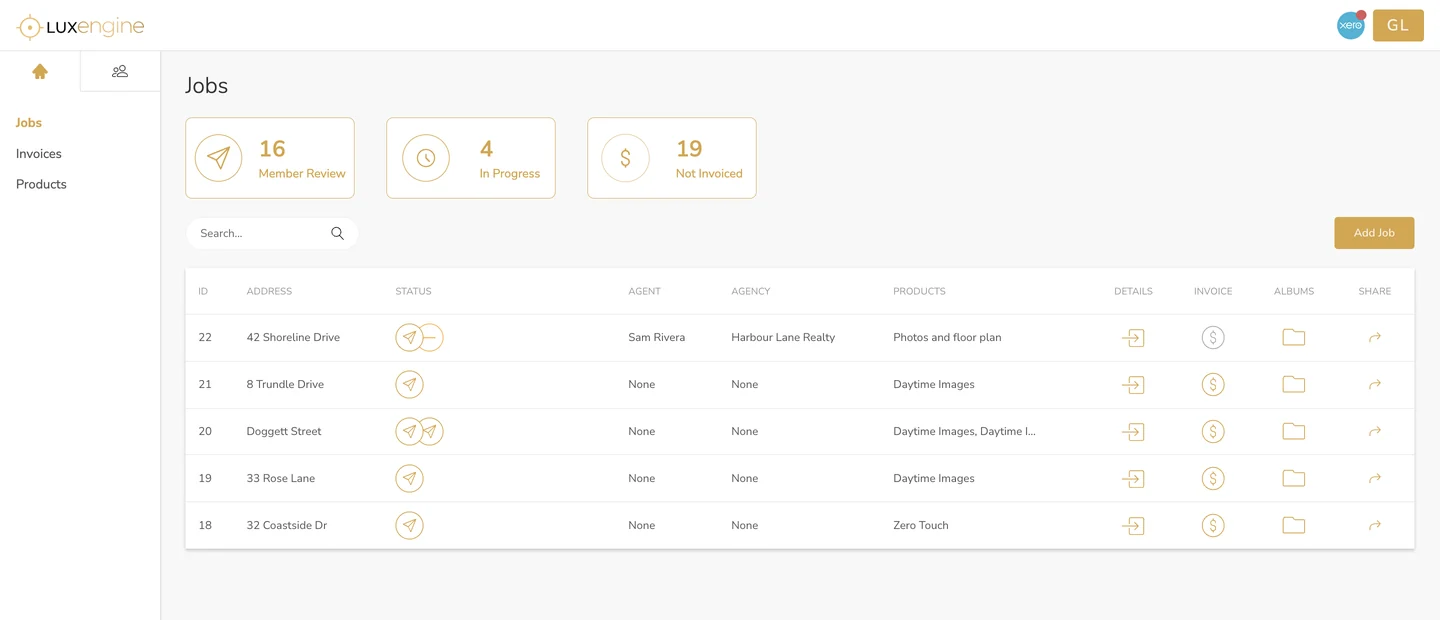
Task: Select the address 33 Rose Lane
Action: coord(281,479)
